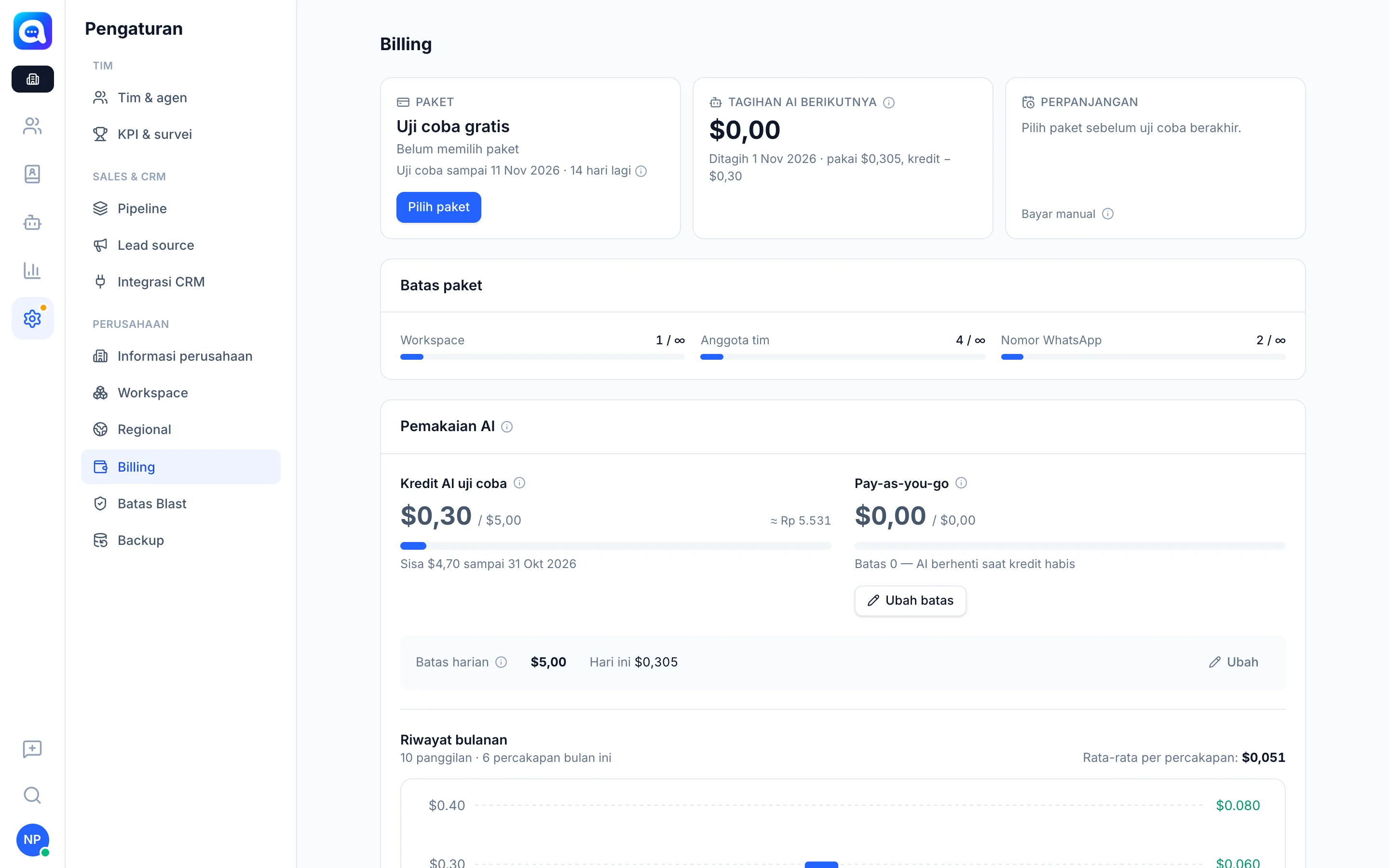Open the contacts people icon in left rail
This screenshot has height=868, width=1389.
pyautogui.click(x=33, y=126)
